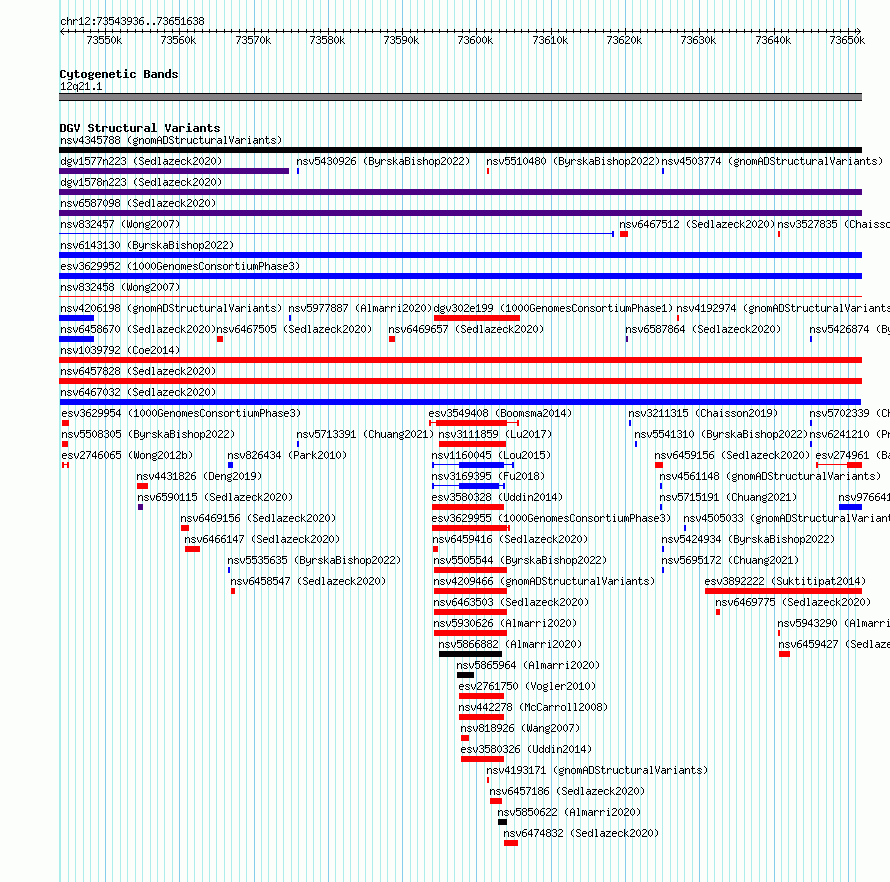Select the nsv826434 (Park2010) variant
890x882 pixels.
point(287,455)
